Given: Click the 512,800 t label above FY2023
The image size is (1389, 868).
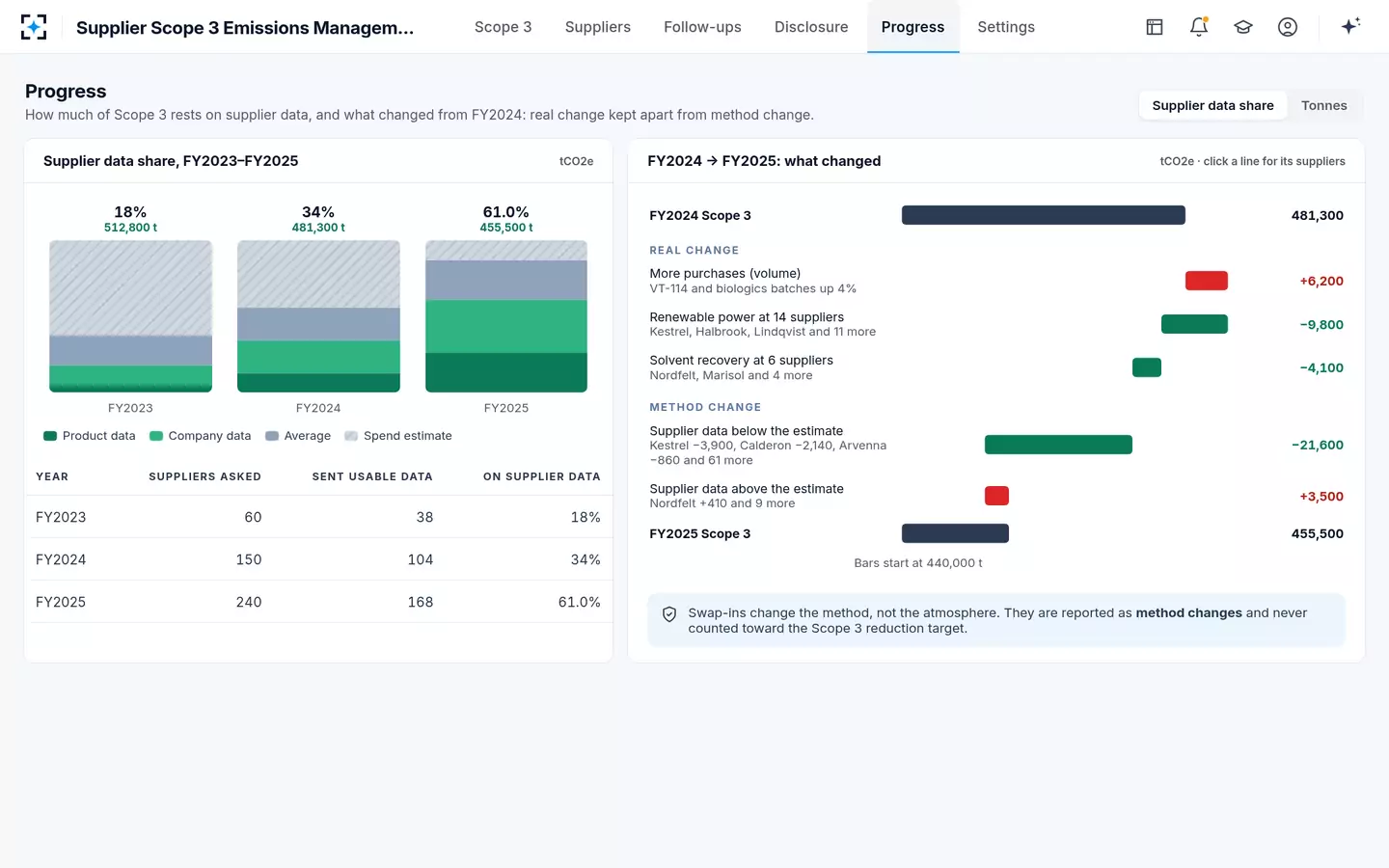Looking at the screenshot, I should (130, 228).
